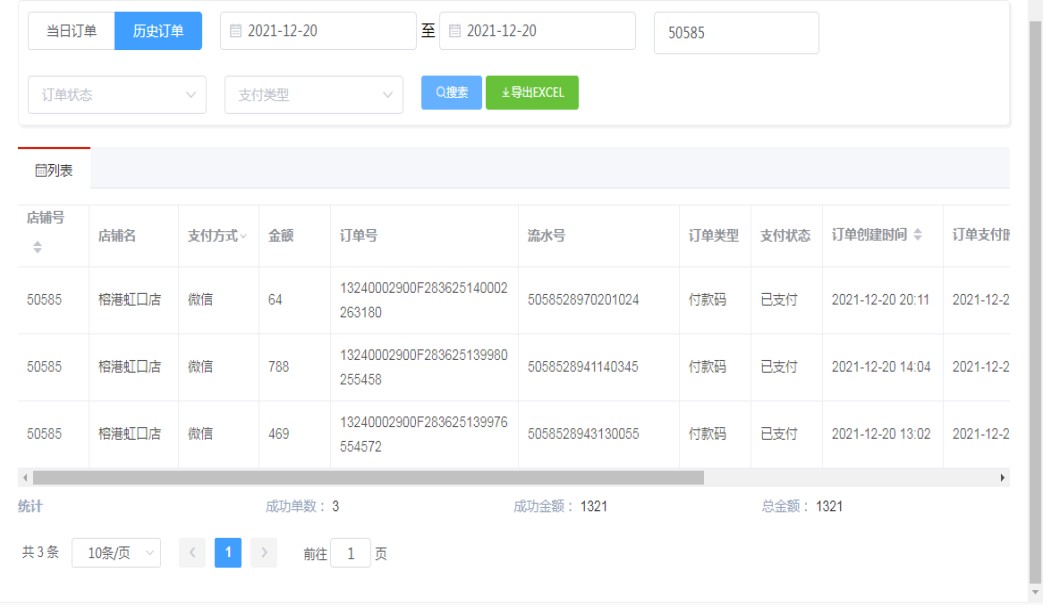Go to previous page arrow
The width and height of the screenshot is (1043, 605).
coord(192,553)
